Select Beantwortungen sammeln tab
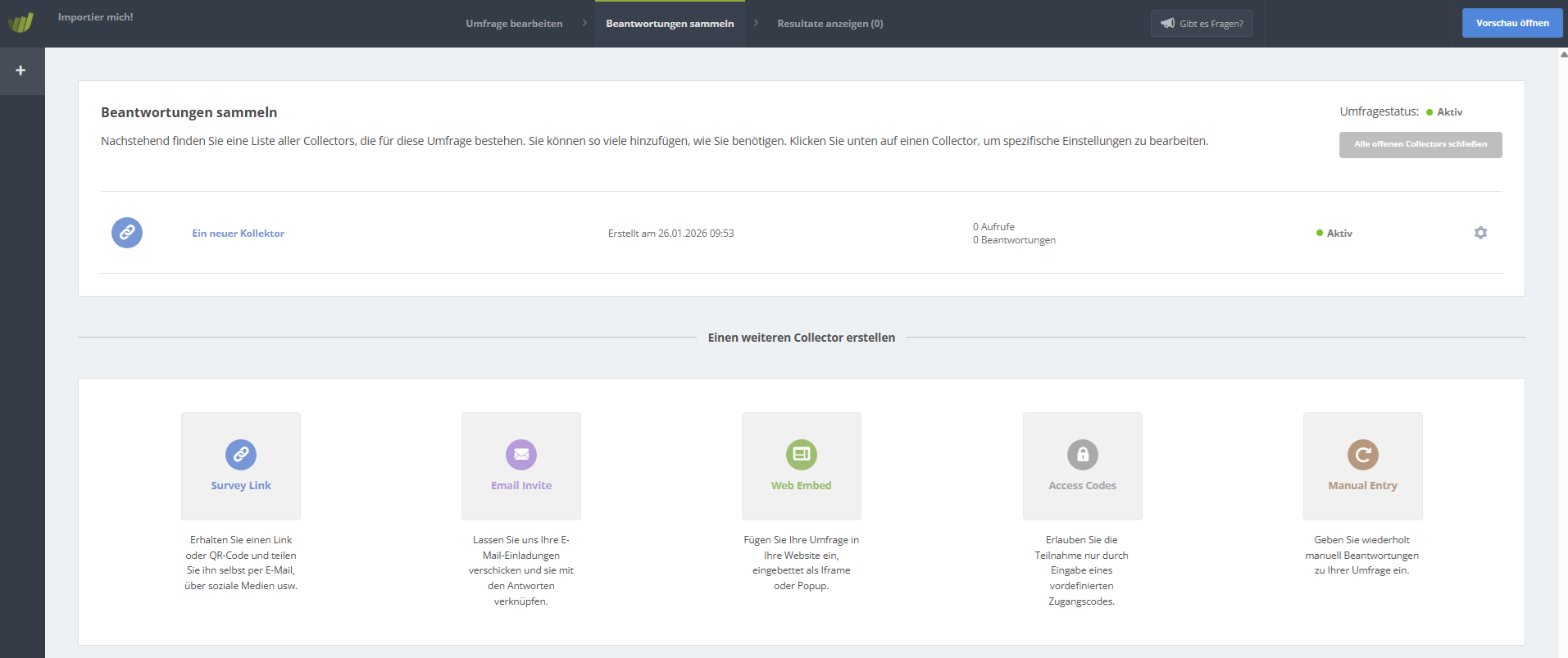Viewport: 1568px width, 658px height. pos(670,24)
